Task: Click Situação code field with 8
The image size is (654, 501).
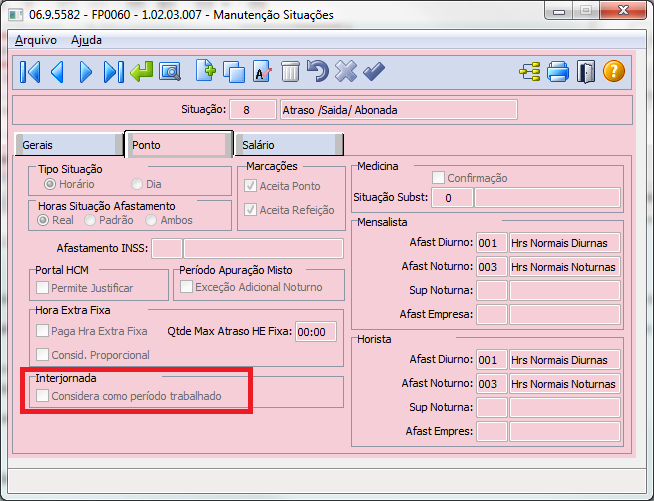Action: [x=253, y=110]
